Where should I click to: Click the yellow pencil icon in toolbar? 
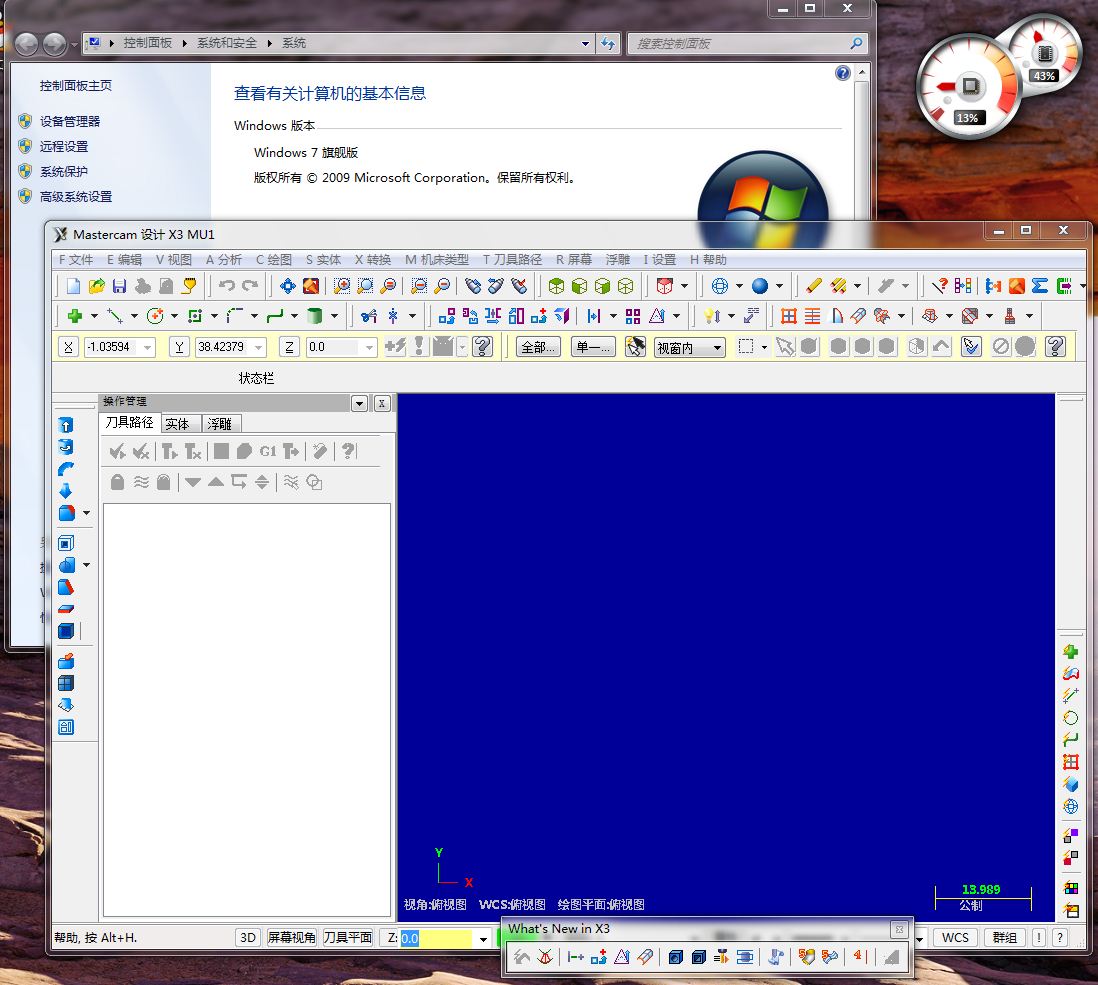click(814, 286)
